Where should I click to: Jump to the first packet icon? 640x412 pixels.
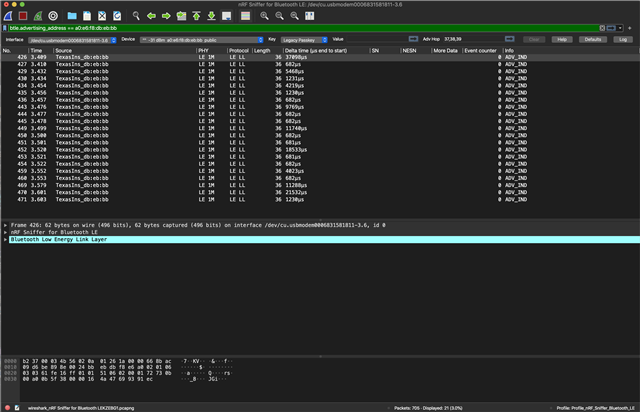click(196, 16)
